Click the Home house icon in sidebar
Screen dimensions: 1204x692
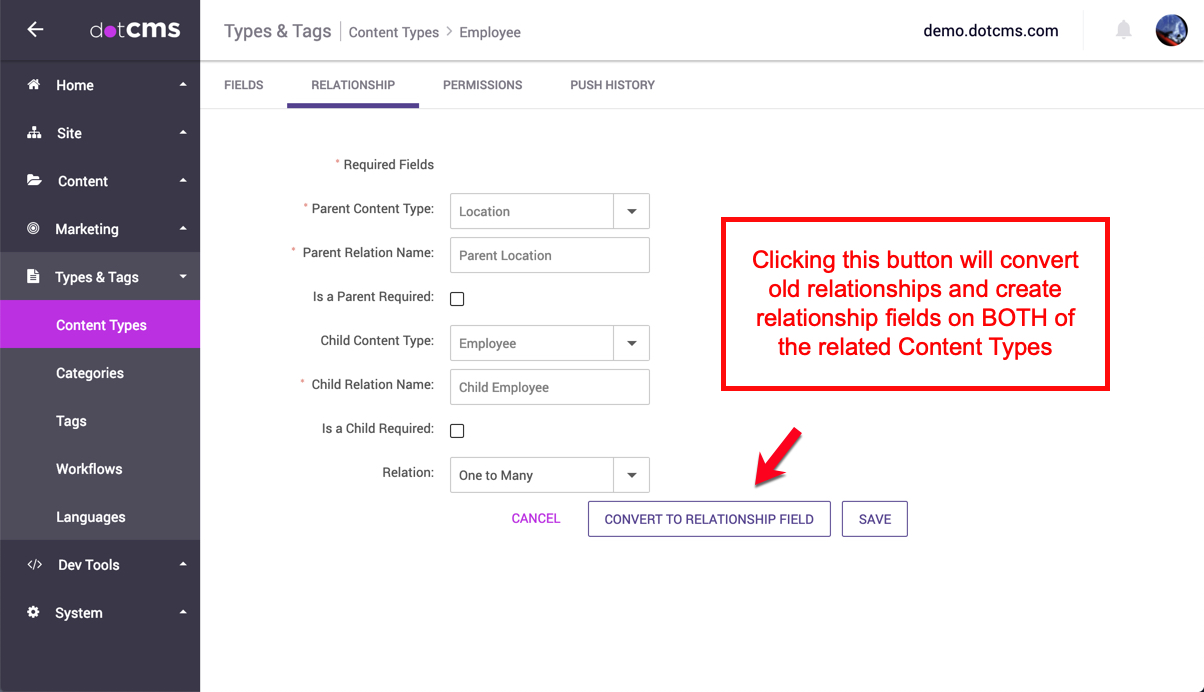point(34,85)
